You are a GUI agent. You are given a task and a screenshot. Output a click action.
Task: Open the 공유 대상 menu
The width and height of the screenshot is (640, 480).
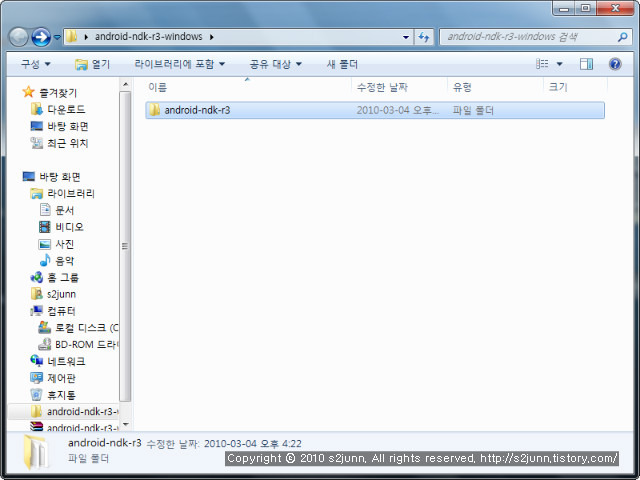[276, 64]
